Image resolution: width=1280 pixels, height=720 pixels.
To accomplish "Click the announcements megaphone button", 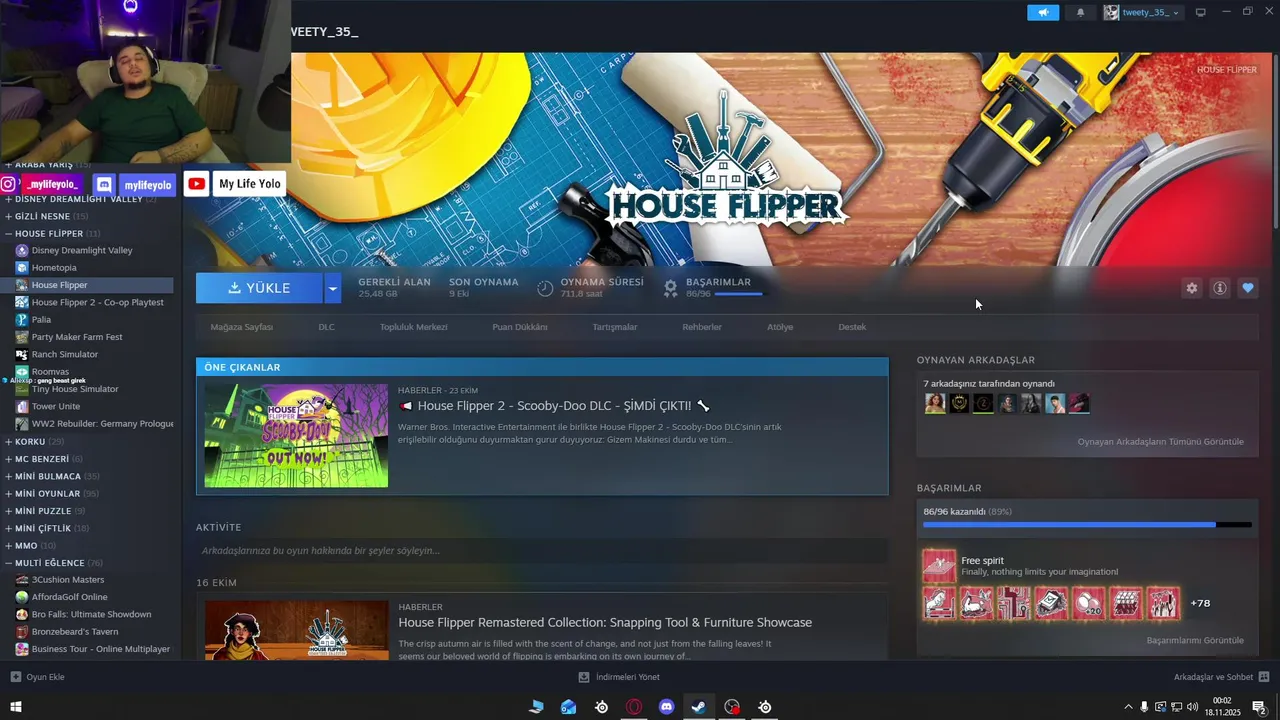I will coord(1043,12).
